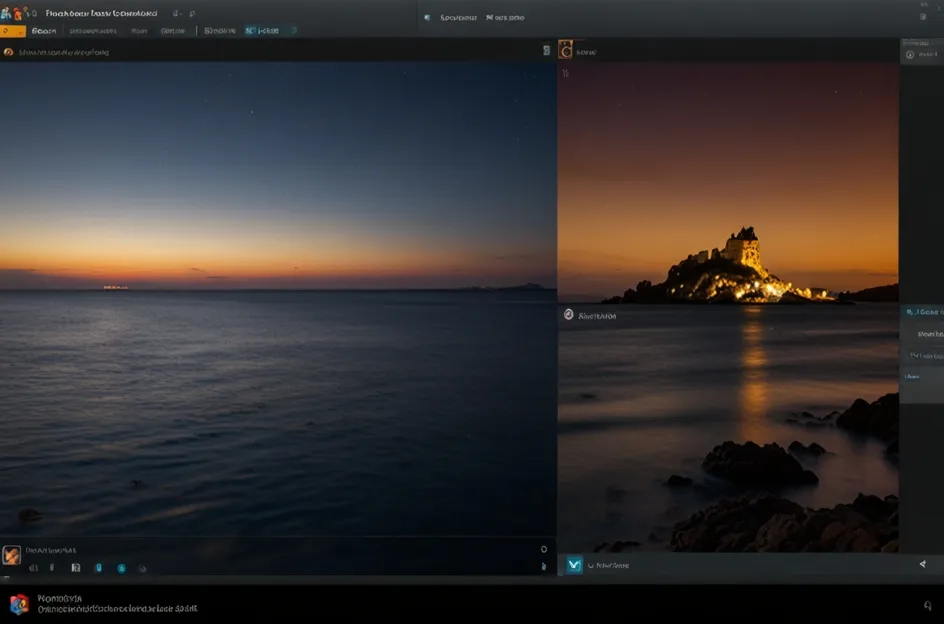Click the teal round icon in the bottom toolbar
The height and width of the screenshot is (624, 944).
point(121,568)
